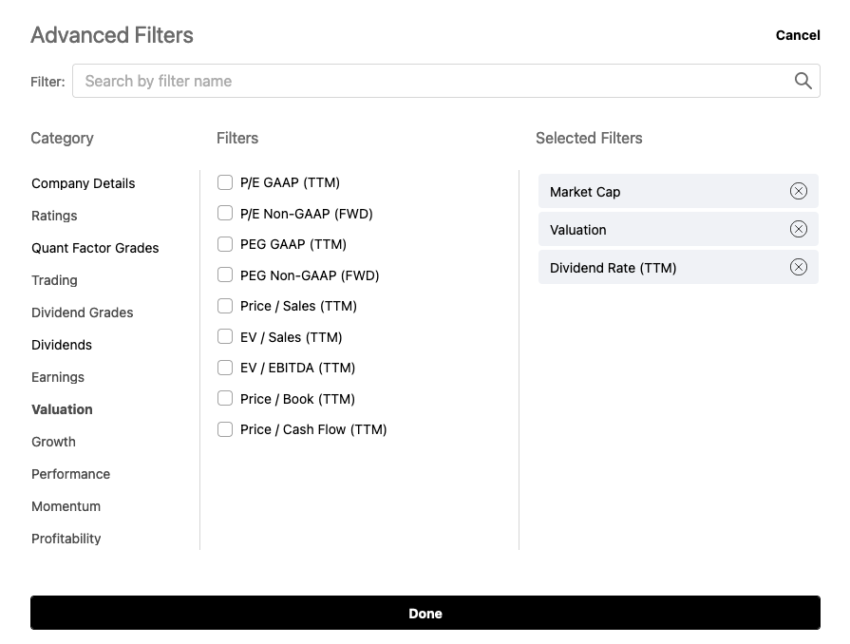Show the Profitability category filters
The width and height of the screenshot is (850, 644).
(x=66, y=539)
